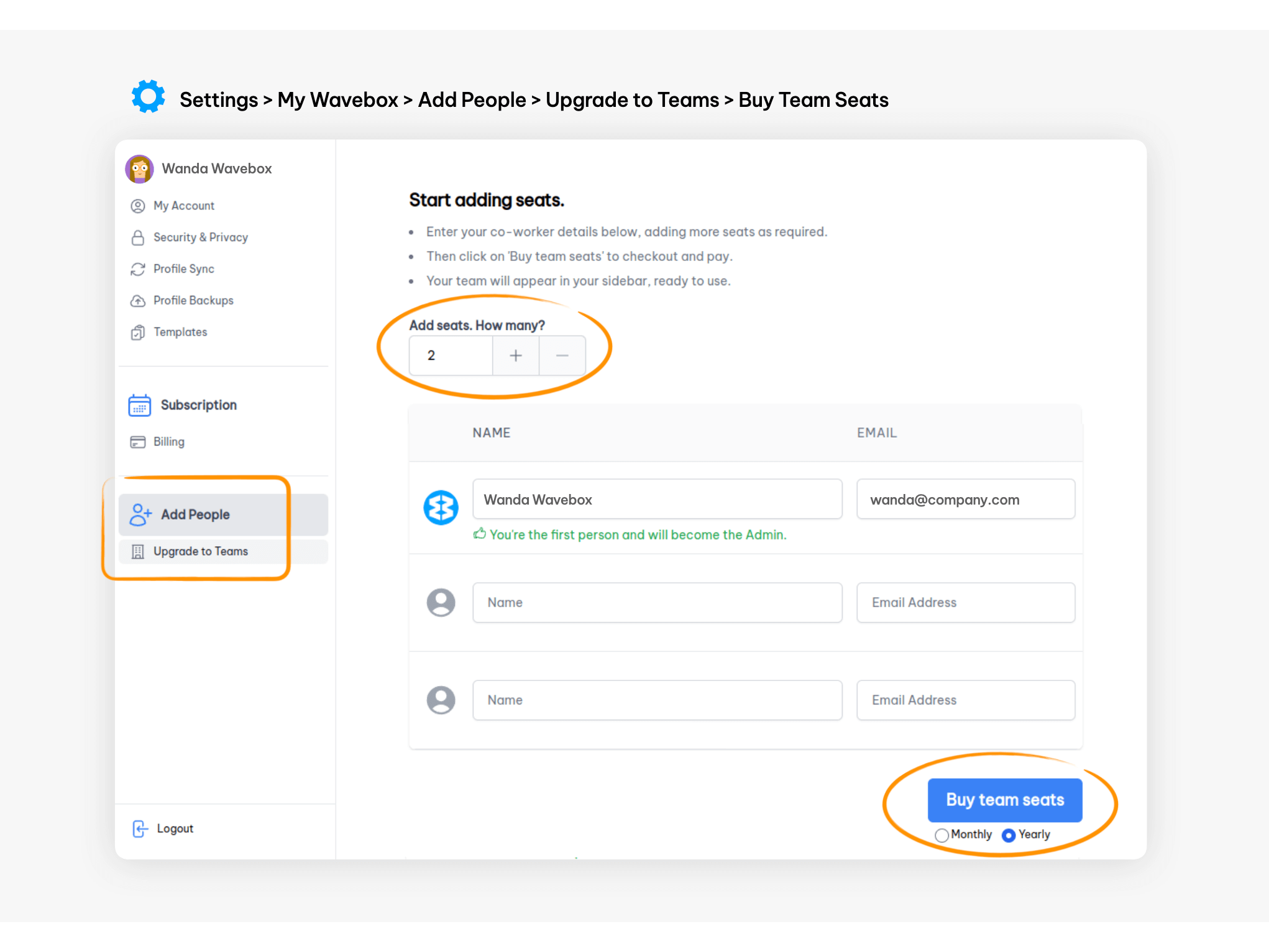Click the wanda@company.com email field
This screenshot has width=1269, height=952.
tap(966, 499)
